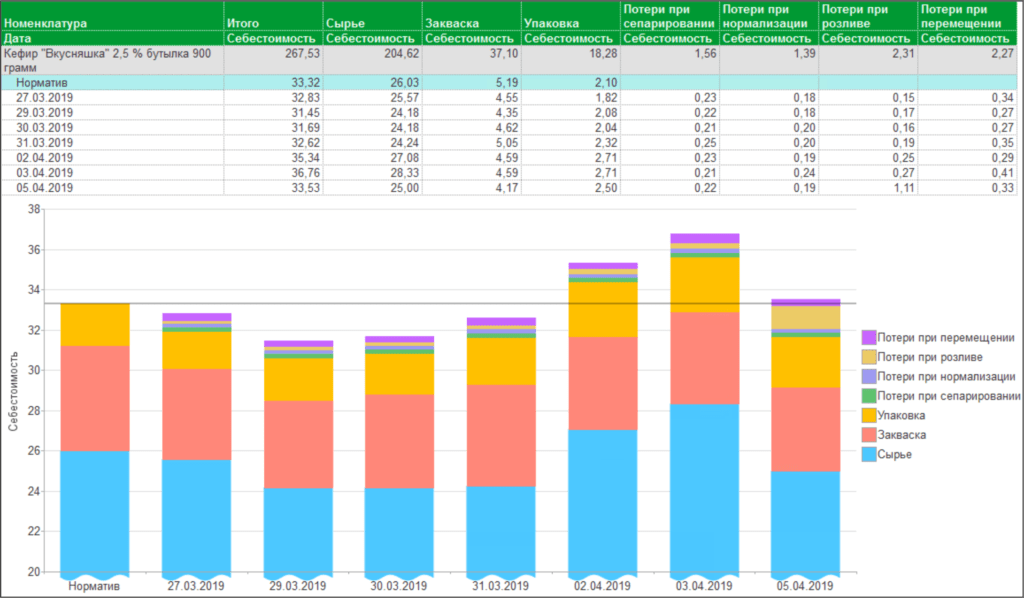Click the перемещение loss value 0,41
Screen dimensions: 1024x598
(x=968, y=173)
